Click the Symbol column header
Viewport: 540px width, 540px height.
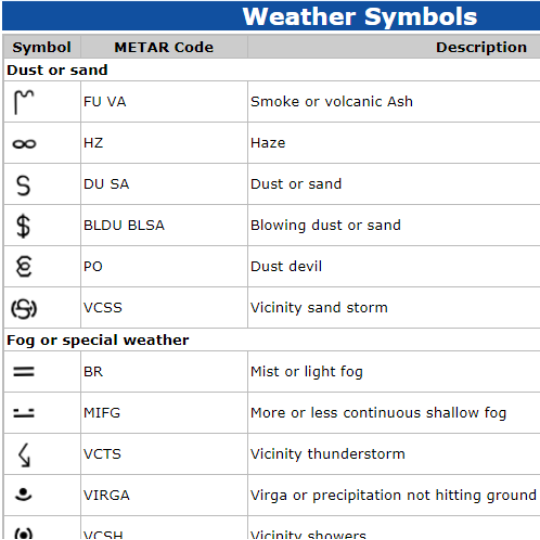pyautogui.click(x=42, y=47)
